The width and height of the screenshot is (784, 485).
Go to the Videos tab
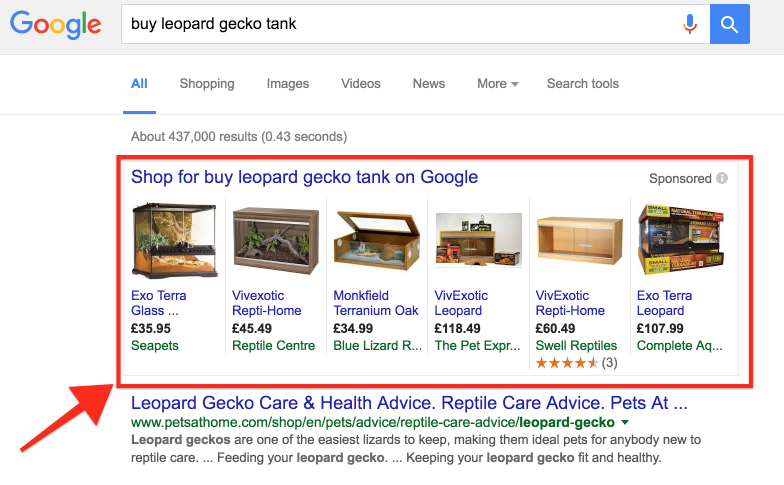360,84
